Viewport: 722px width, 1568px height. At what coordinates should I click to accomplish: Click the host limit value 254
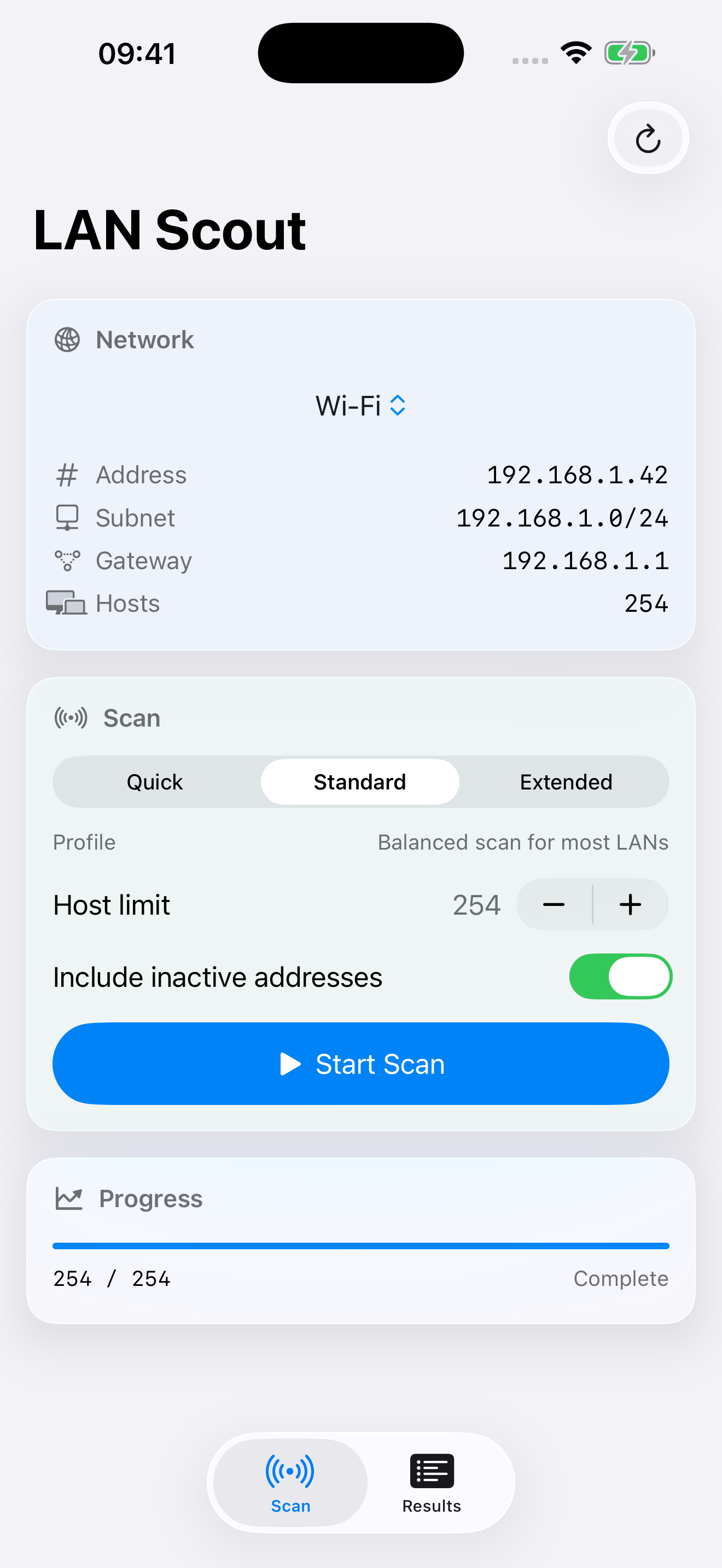click(x=476, y=904)
